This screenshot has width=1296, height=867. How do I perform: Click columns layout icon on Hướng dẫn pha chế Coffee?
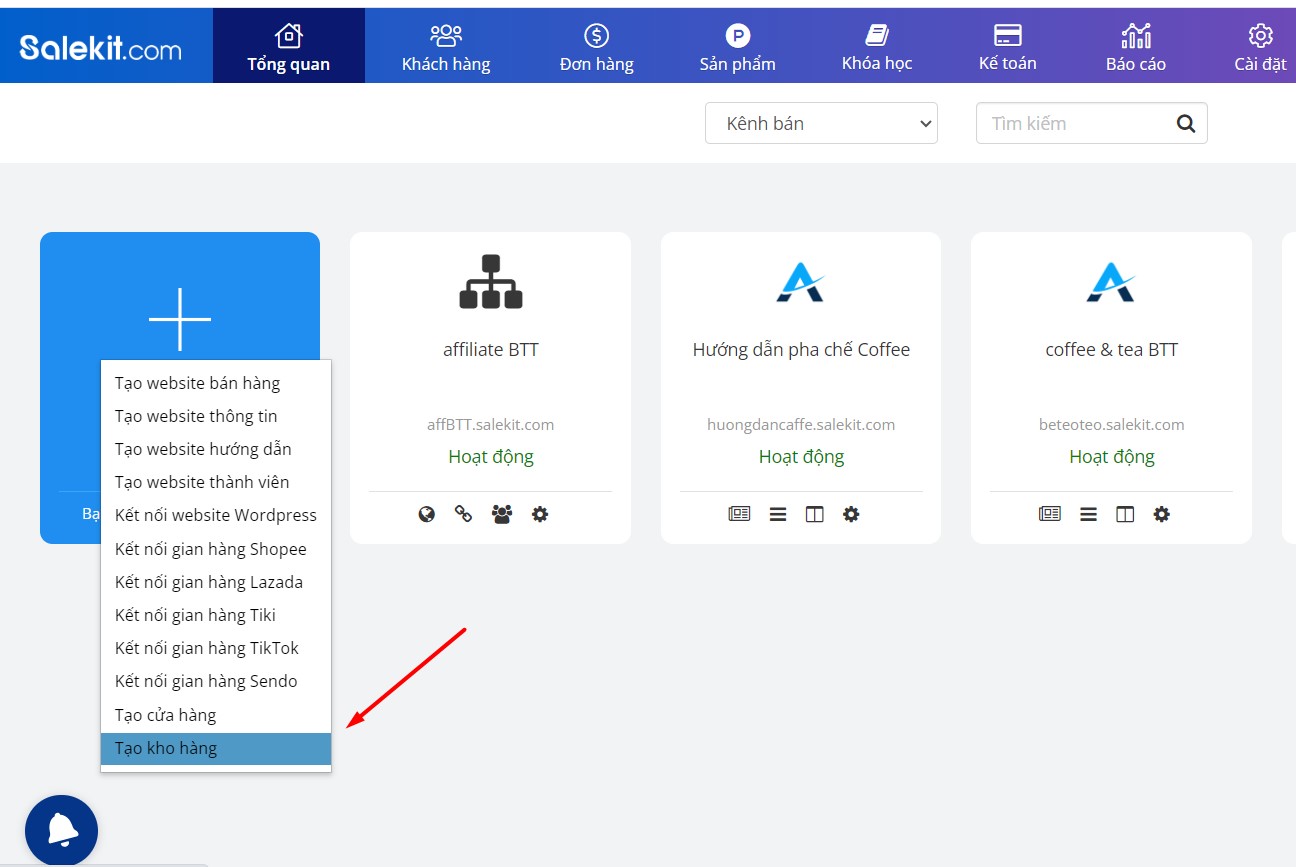[815, 515]
